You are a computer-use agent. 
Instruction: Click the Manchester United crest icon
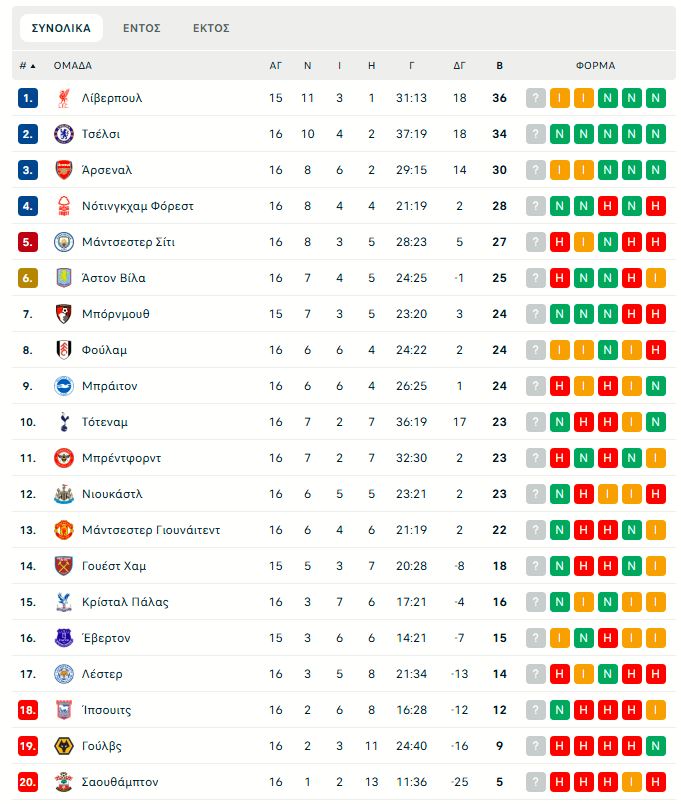point(64,530)
